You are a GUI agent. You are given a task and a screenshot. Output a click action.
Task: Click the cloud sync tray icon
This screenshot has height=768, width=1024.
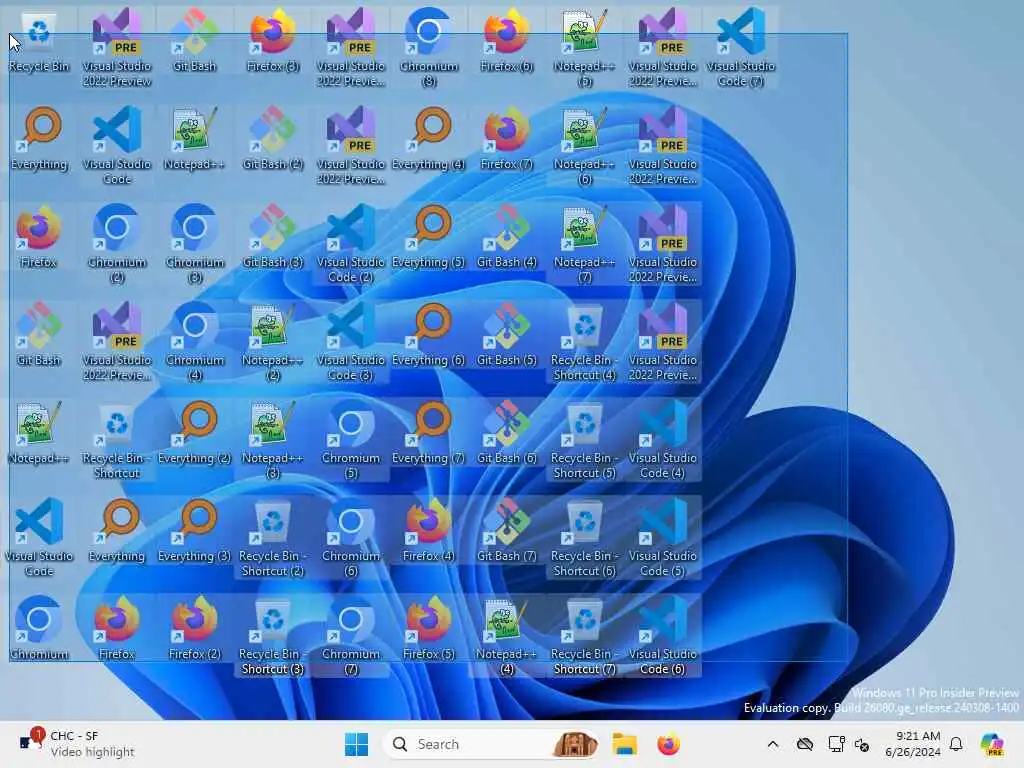coord(805,744)
